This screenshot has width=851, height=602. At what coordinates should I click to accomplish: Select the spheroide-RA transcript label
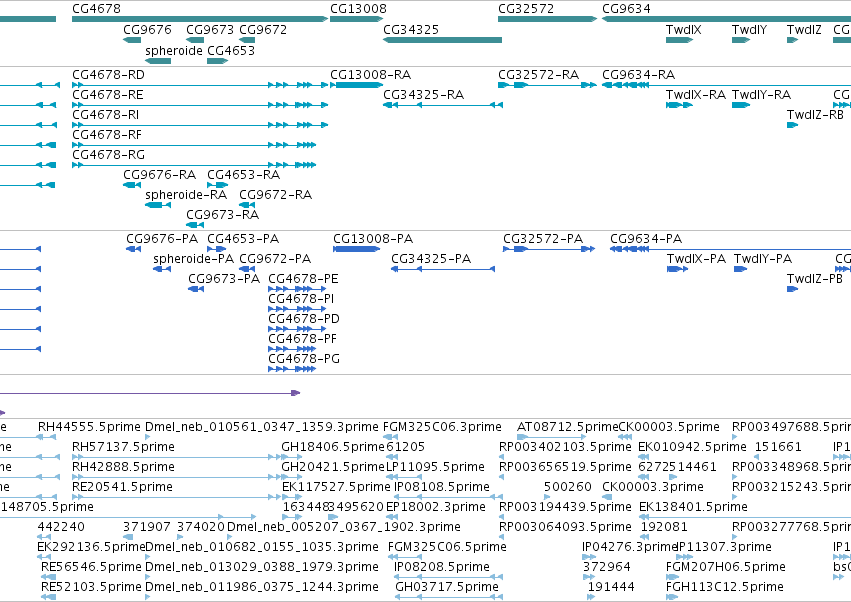tap(186, 195)
